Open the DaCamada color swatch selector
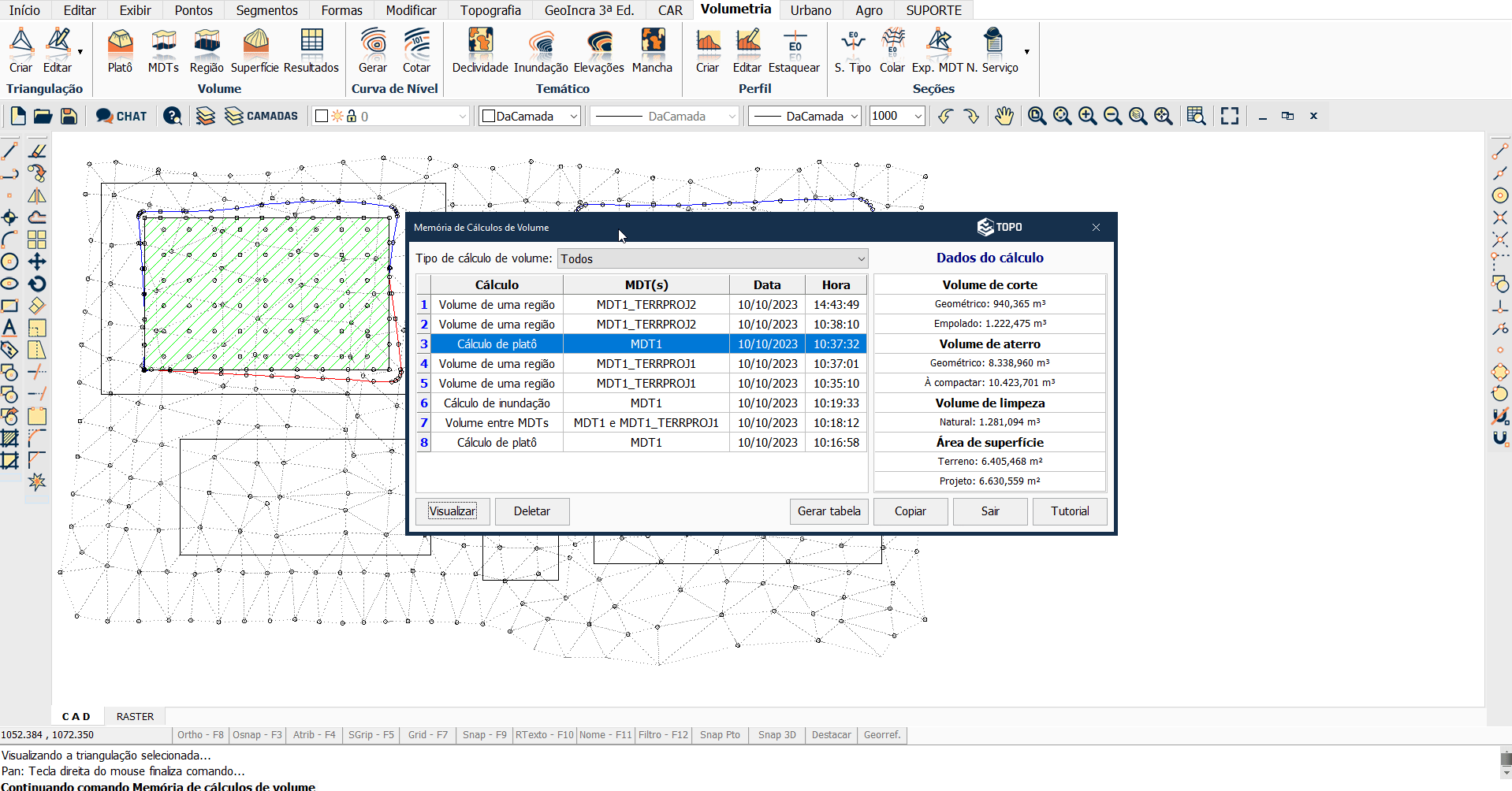 [x=530, y=117]
